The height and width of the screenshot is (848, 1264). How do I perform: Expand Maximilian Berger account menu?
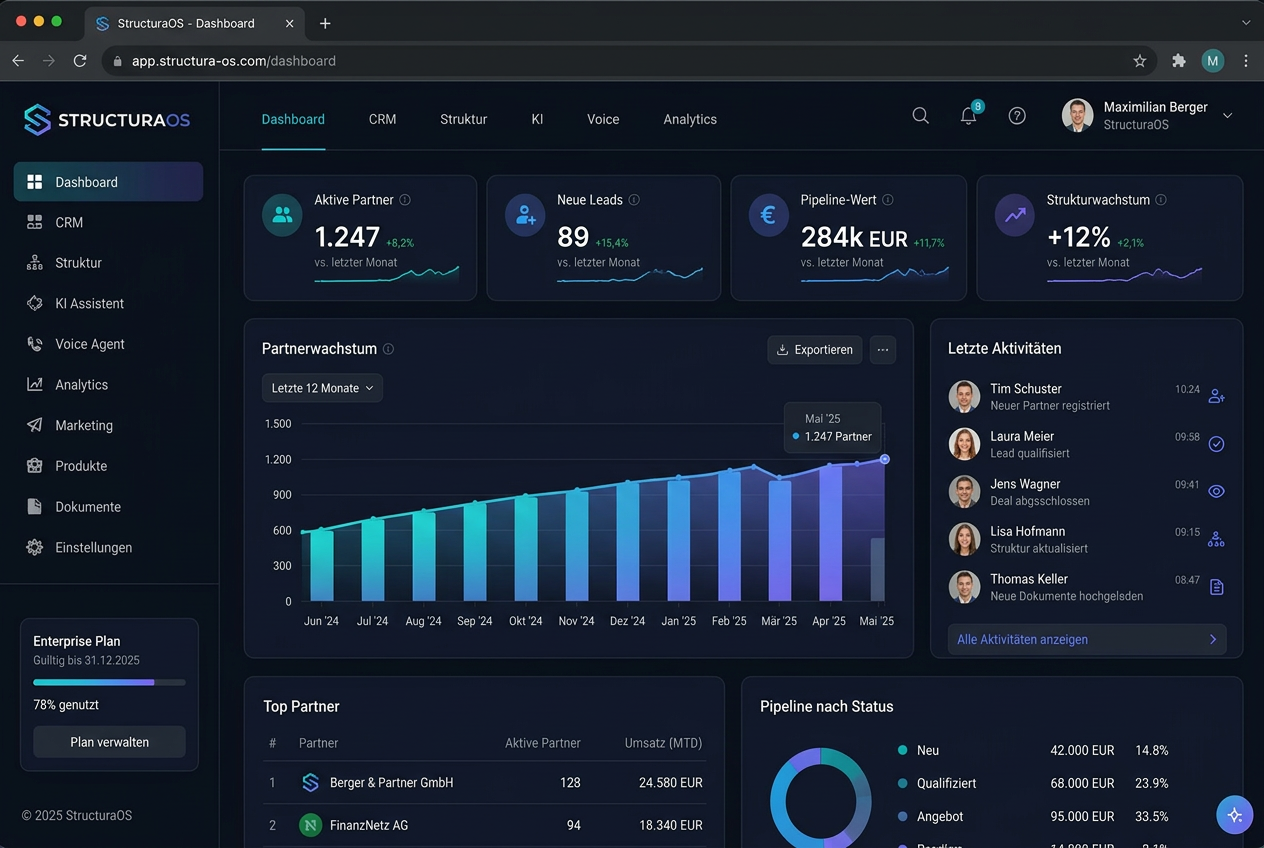[x=1228, y=116]
